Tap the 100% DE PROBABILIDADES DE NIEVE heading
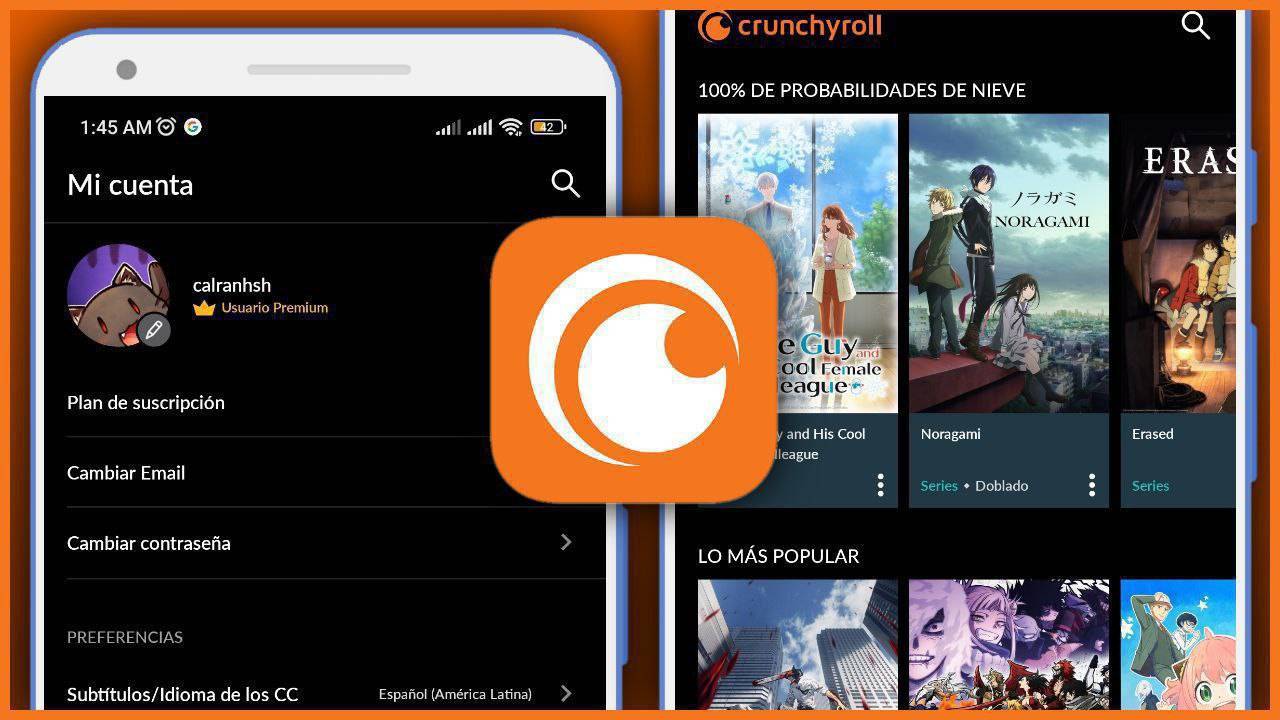 (862, 90)
